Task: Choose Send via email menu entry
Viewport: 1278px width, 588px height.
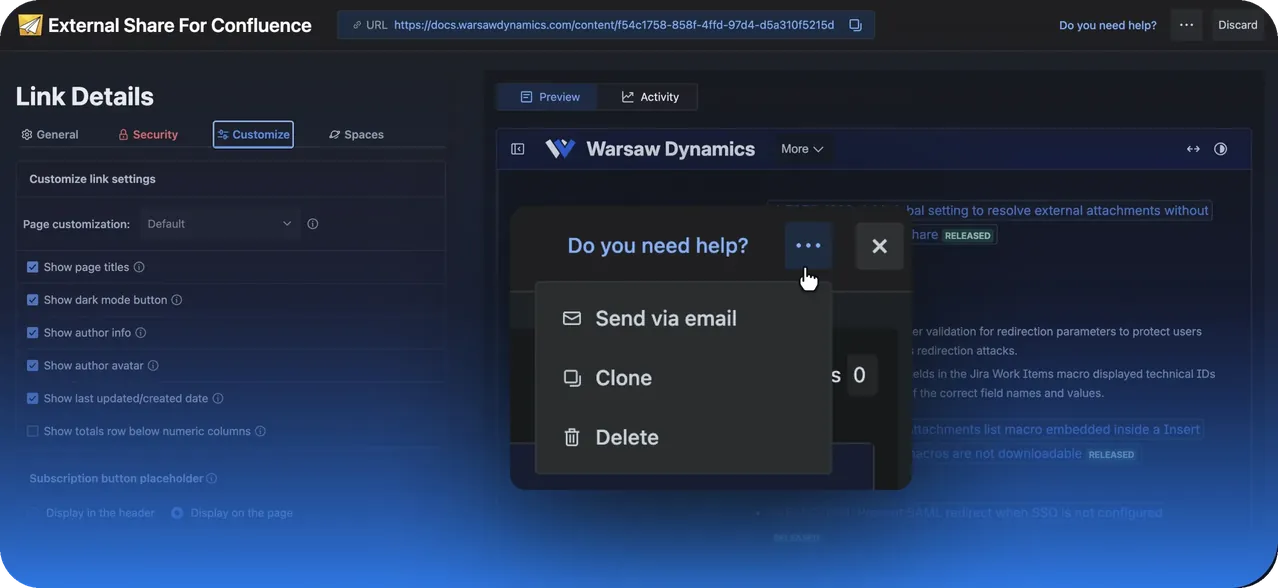Action: pyautogui.click(x=684, y=319)
